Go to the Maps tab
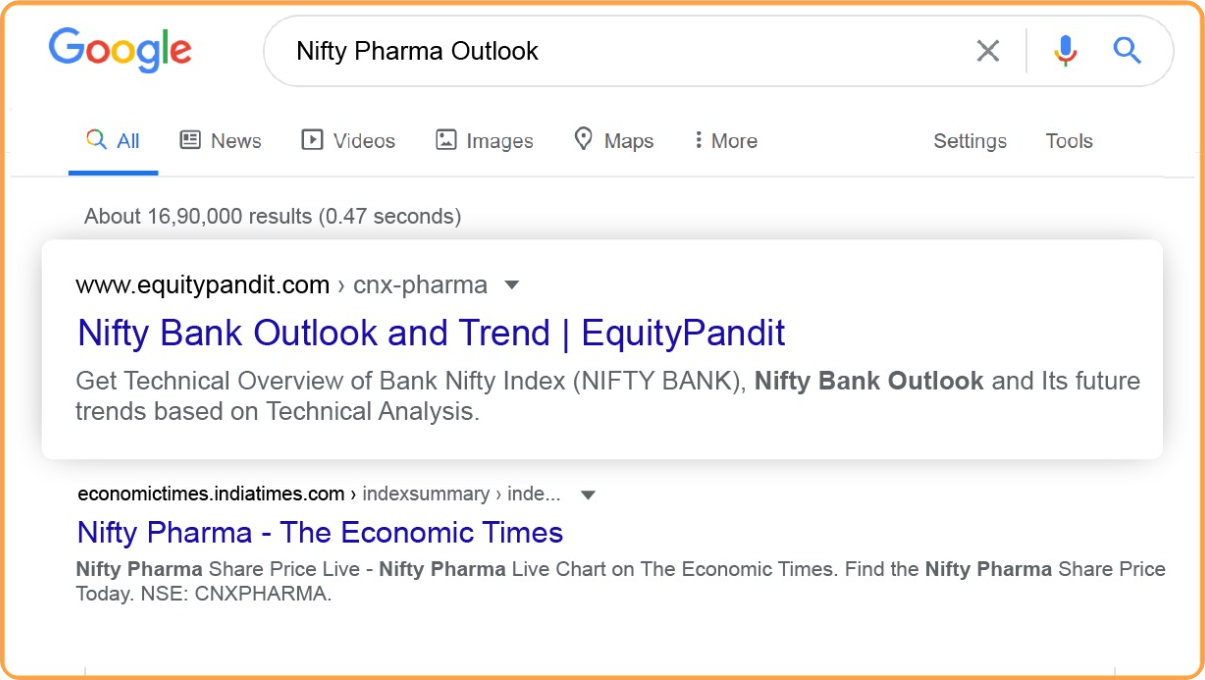The height and width of the screenshot is (680, 1205). pyautogui.click(x=614, y=141)
